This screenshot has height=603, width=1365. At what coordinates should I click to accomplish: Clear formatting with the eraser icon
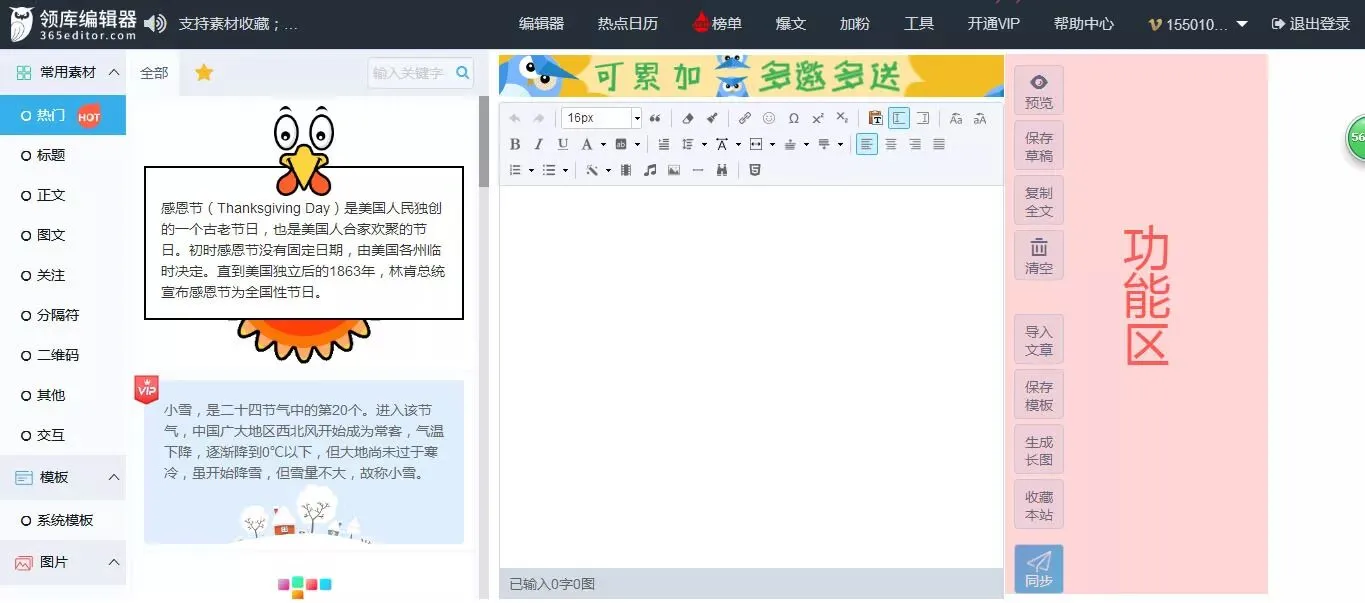[x=688, y=118]
